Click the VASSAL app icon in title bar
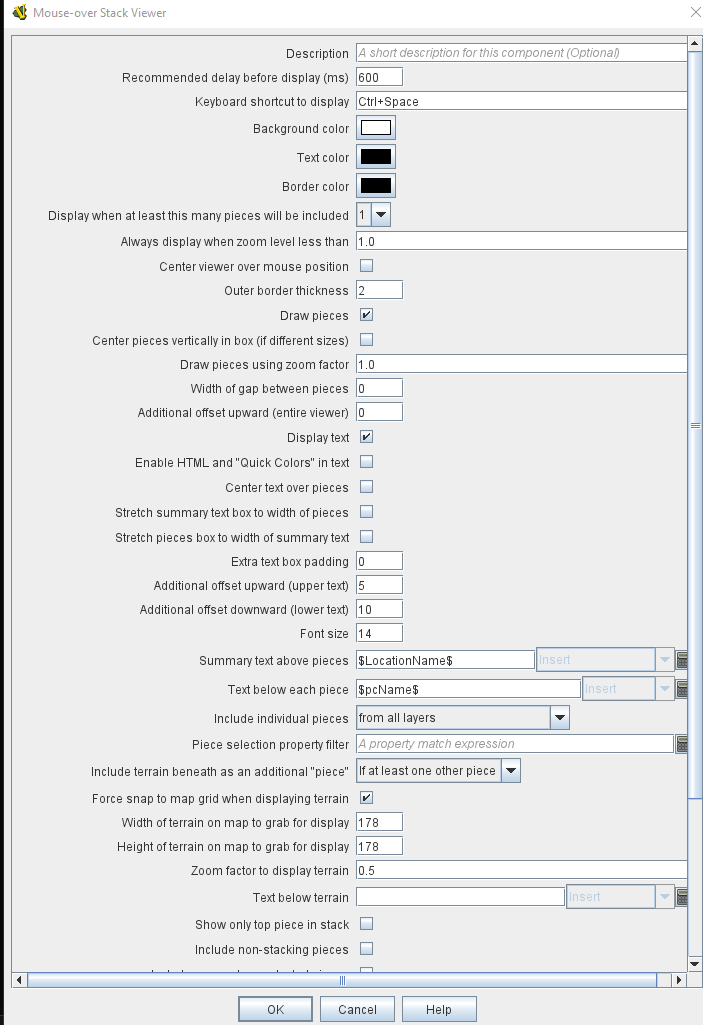Viewport: 703px width, 1025px height. pyautogui.click(x=20, y=12)
